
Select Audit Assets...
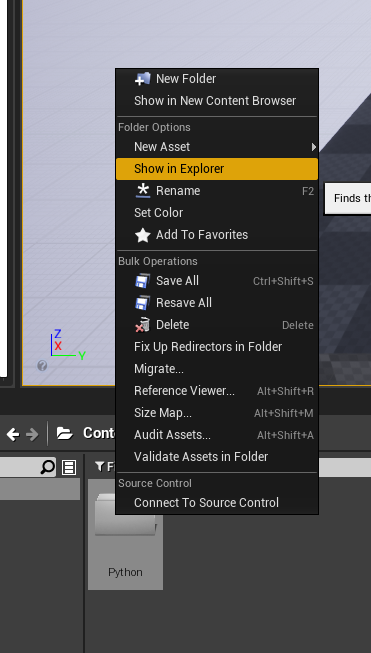217,435
